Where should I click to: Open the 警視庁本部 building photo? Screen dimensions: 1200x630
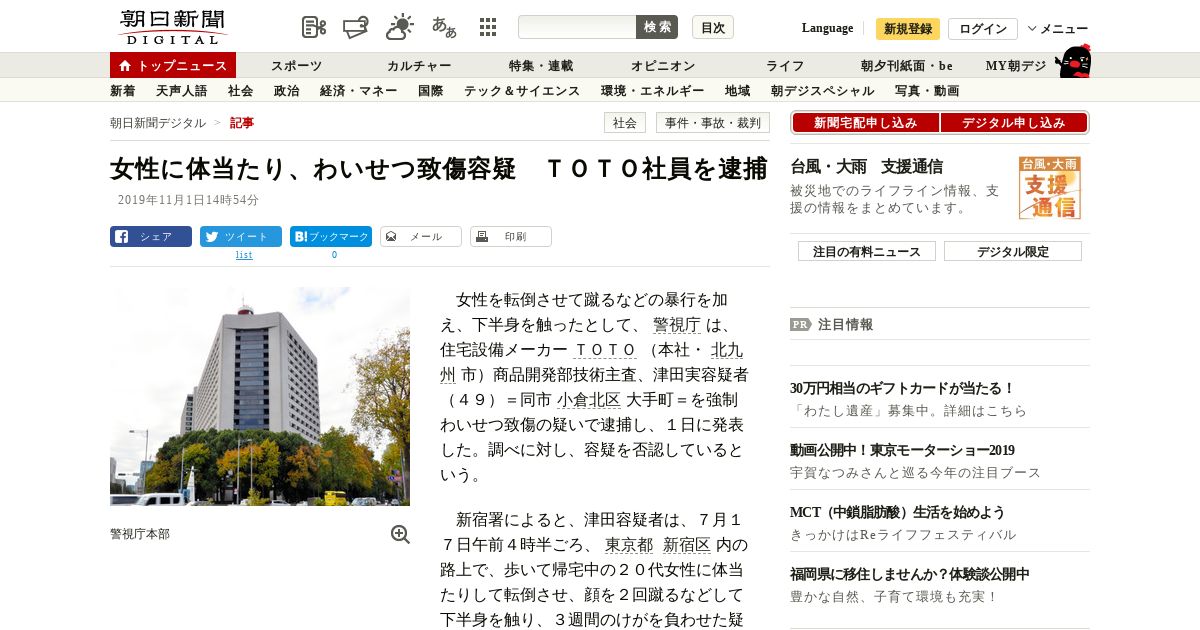click(260, 396)
